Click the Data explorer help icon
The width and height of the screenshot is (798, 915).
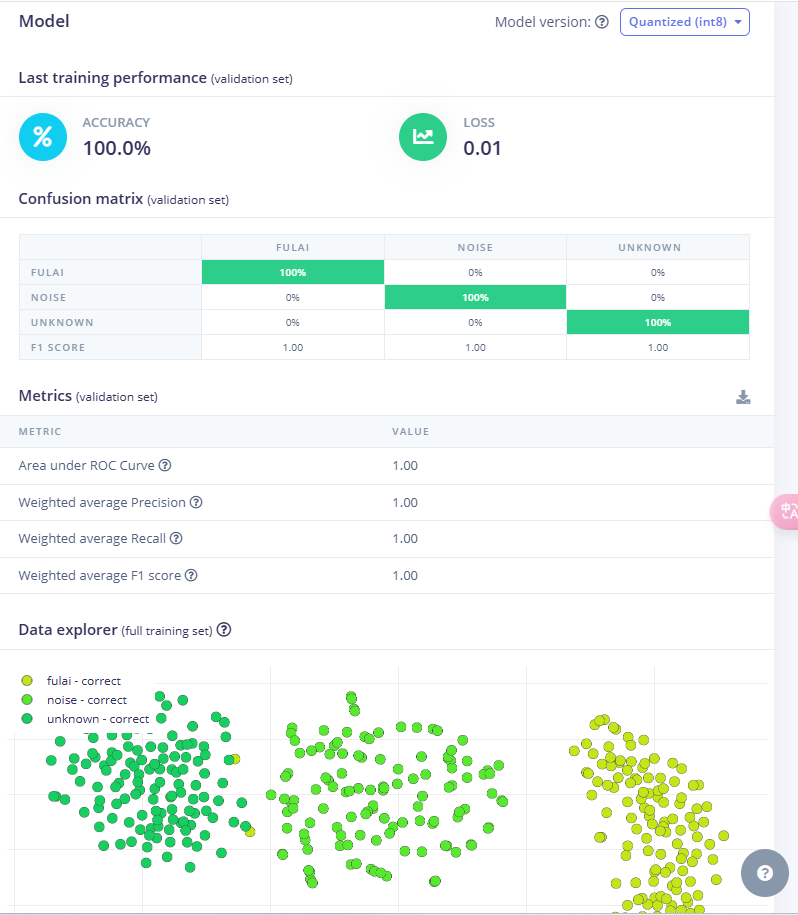tap(224, 630)
